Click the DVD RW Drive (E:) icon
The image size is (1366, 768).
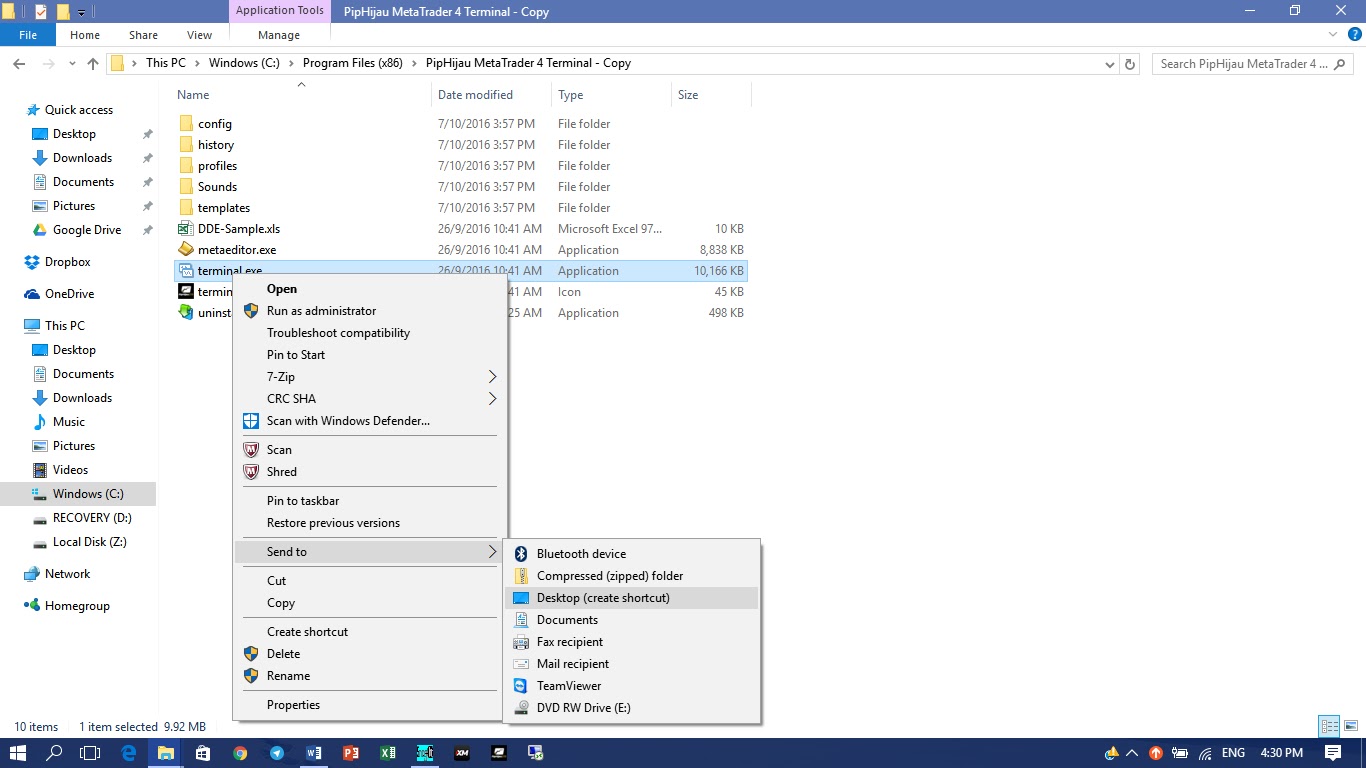(x=520, y=708)
